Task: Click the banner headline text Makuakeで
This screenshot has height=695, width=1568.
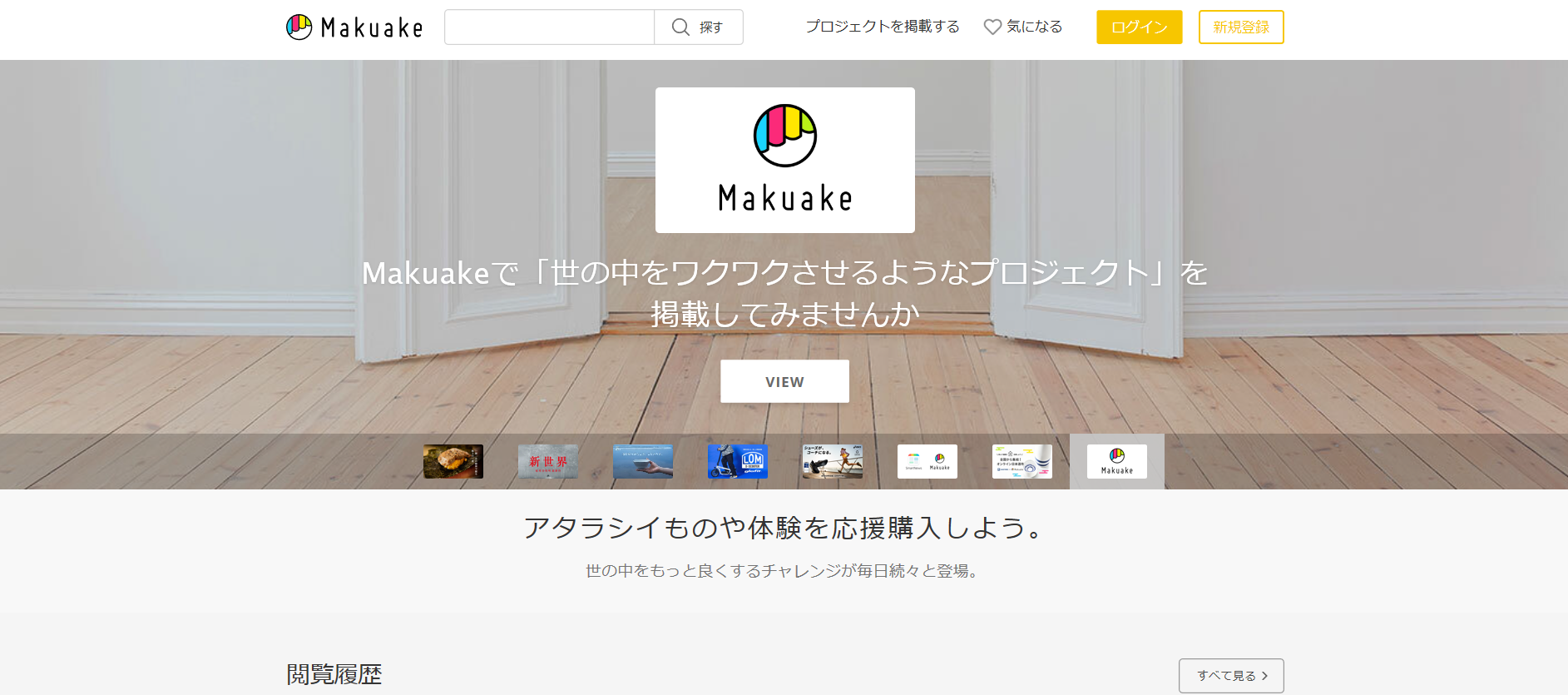Action: (440, 273)
